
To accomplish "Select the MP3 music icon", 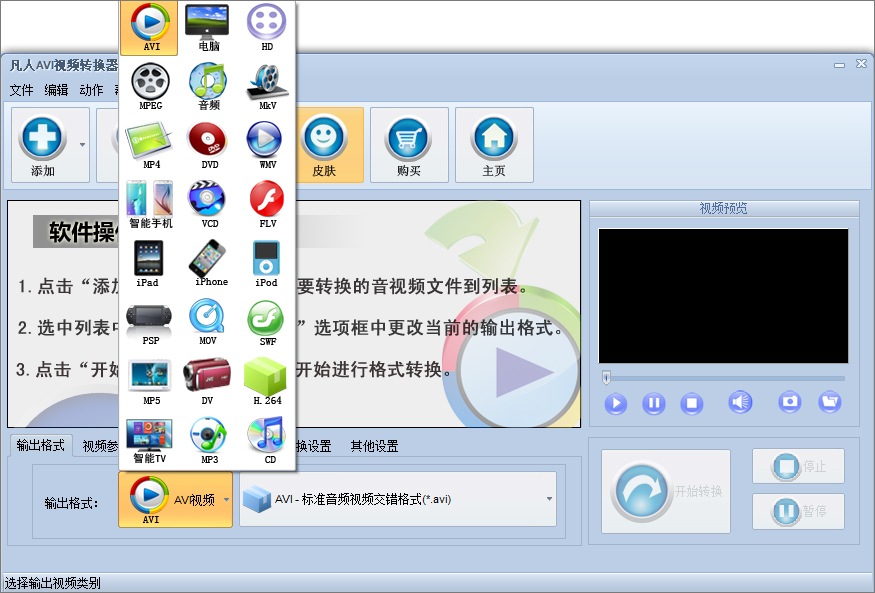I will click(209, 441).
